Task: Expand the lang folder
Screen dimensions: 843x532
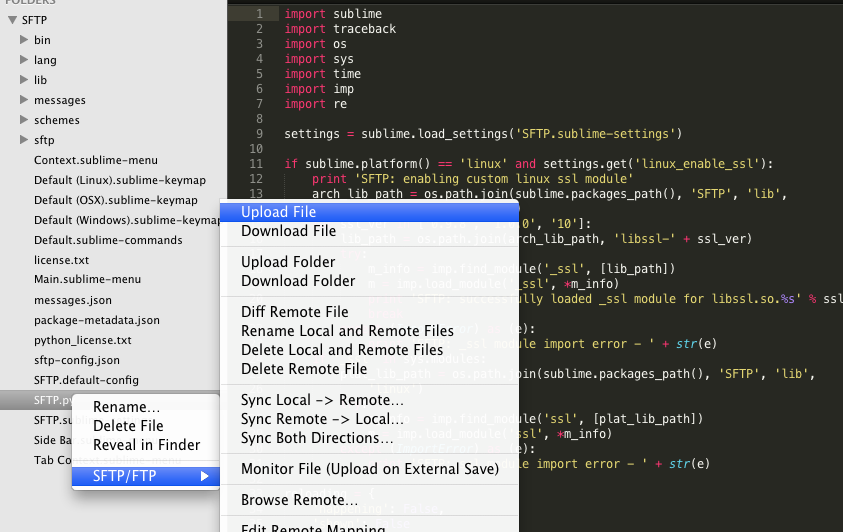Action: click(24, 60)
